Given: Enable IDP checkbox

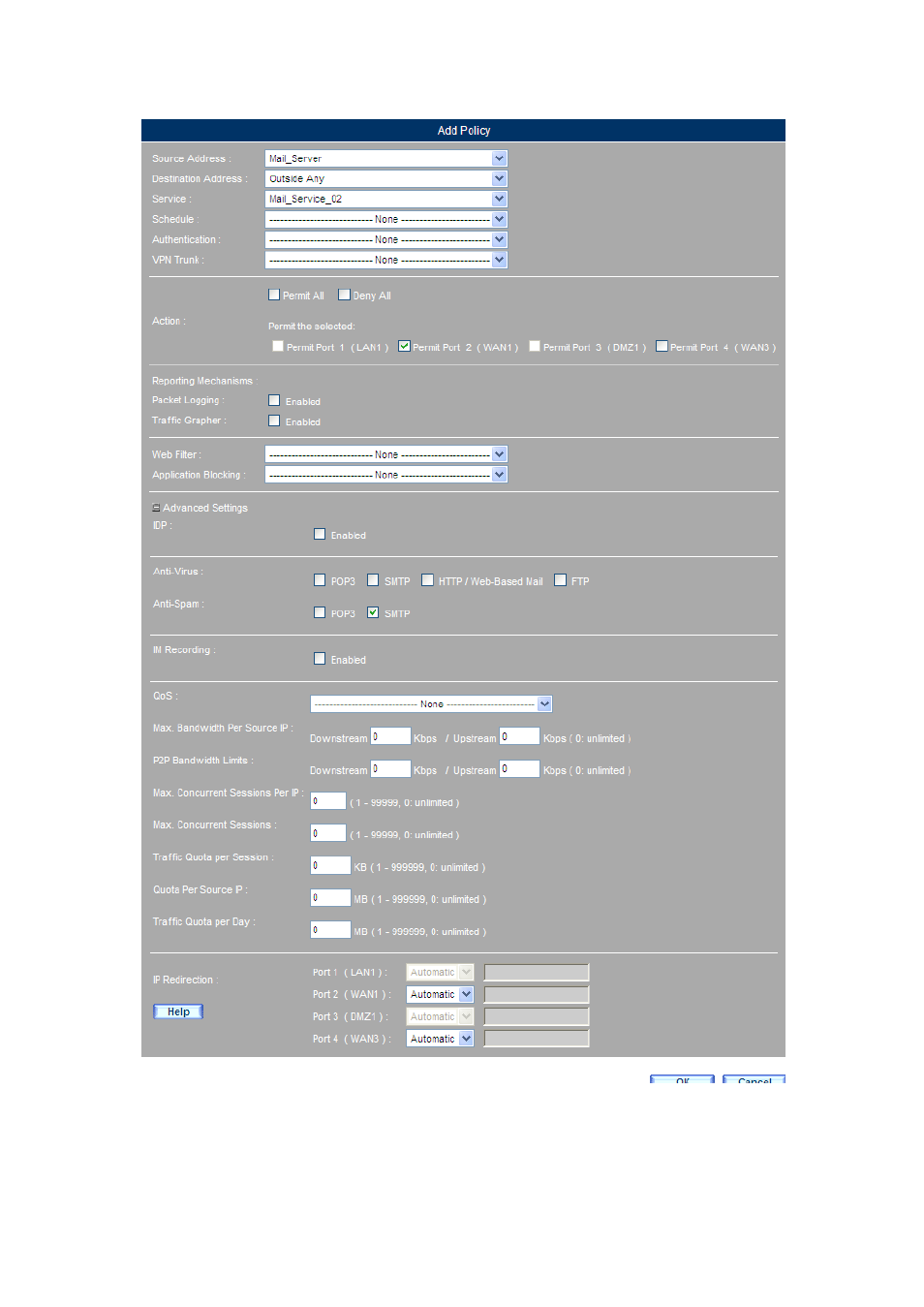Looking at the screenshot, I should (320, 534).
